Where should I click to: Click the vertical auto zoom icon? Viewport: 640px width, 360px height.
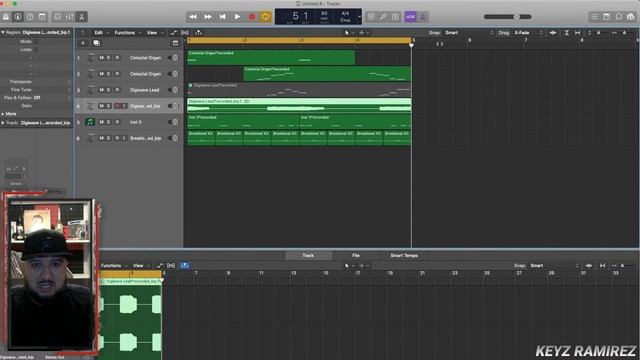(567, 33)
